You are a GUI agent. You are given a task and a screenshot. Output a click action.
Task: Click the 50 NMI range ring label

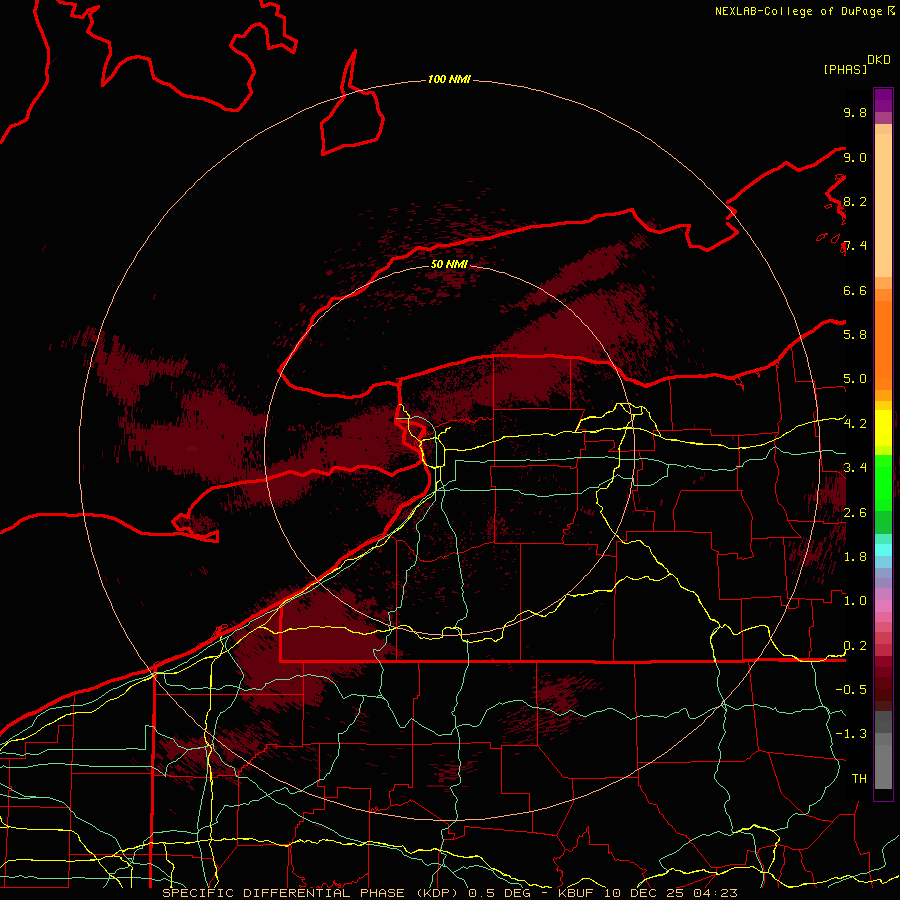[x=449, y=264]
